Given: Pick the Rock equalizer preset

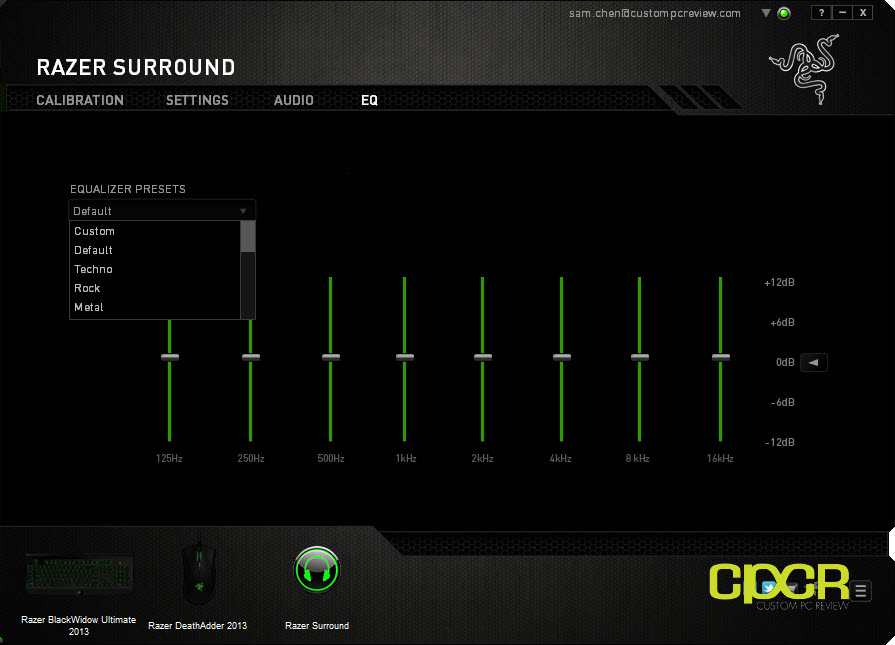Looking at the screenshot, I should tap(155, 288).
